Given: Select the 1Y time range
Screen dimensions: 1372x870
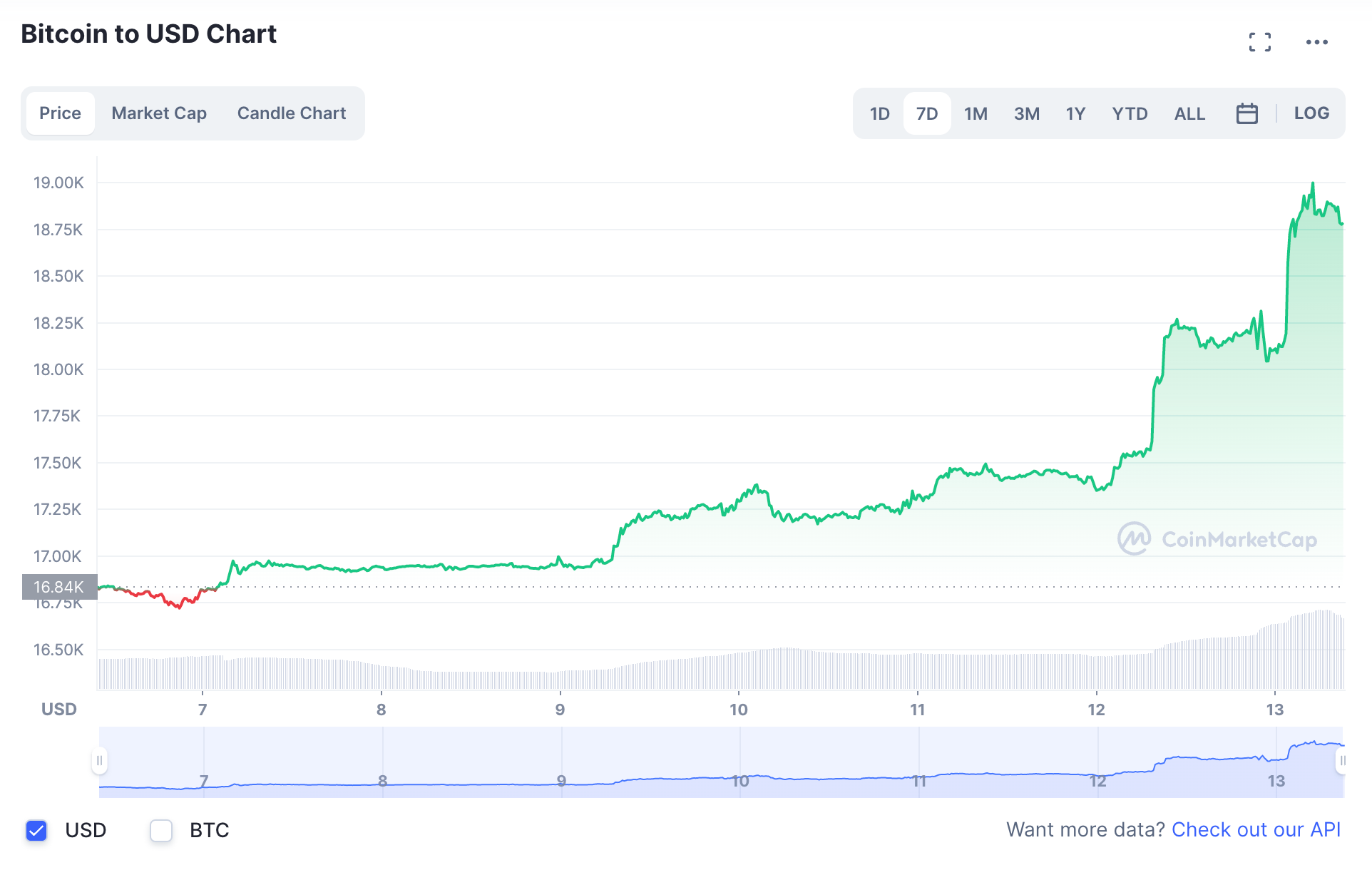Looking at the screenshot, I should (x=1075, y=114).
